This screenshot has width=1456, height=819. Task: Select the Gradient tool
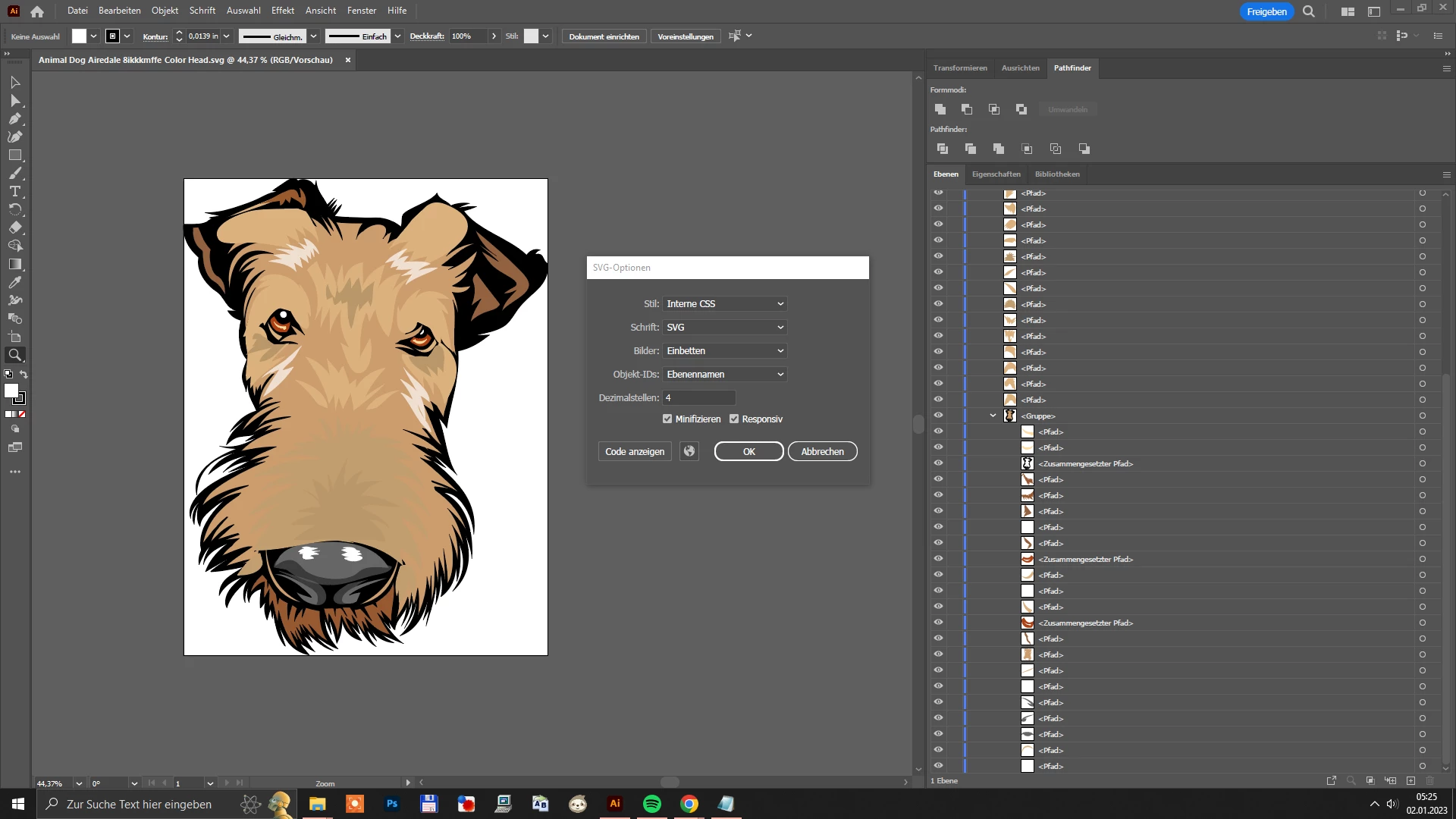pyautogui.click(x=14, y=264)
